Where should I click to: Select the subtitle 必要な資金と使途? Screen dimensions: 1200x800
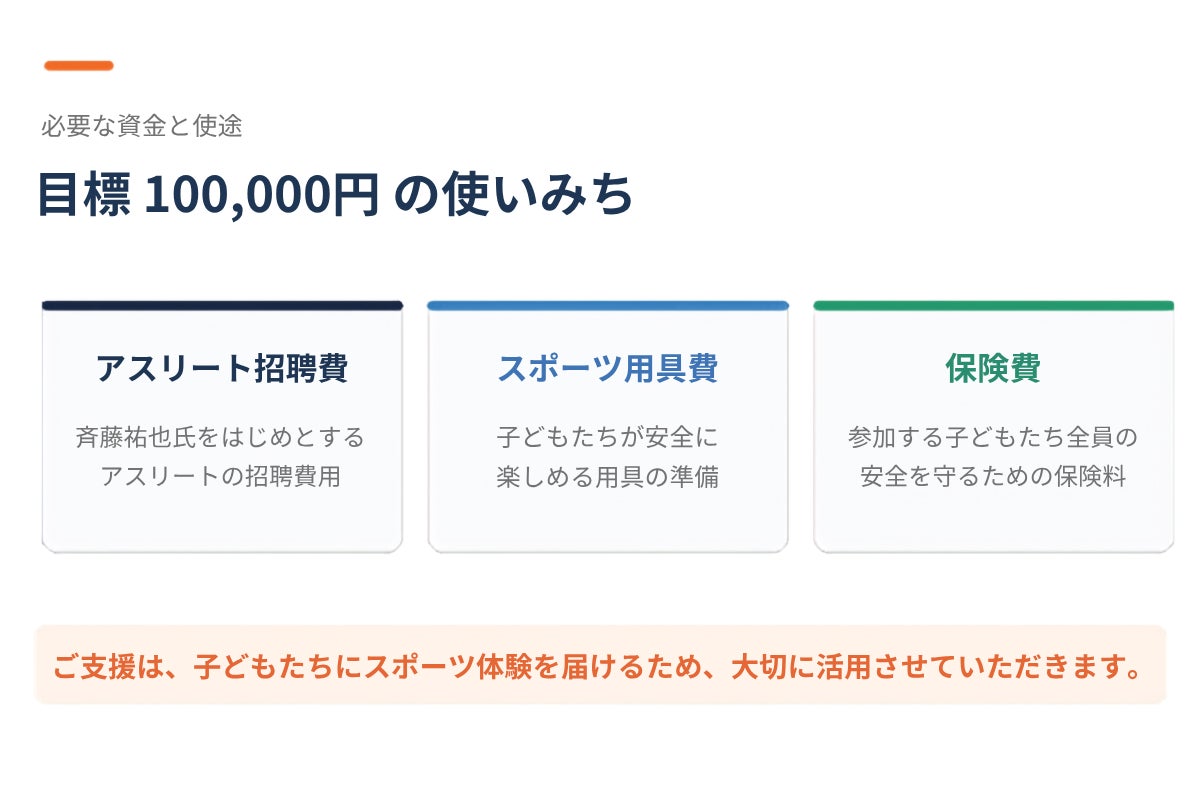(x=142, y=126)
